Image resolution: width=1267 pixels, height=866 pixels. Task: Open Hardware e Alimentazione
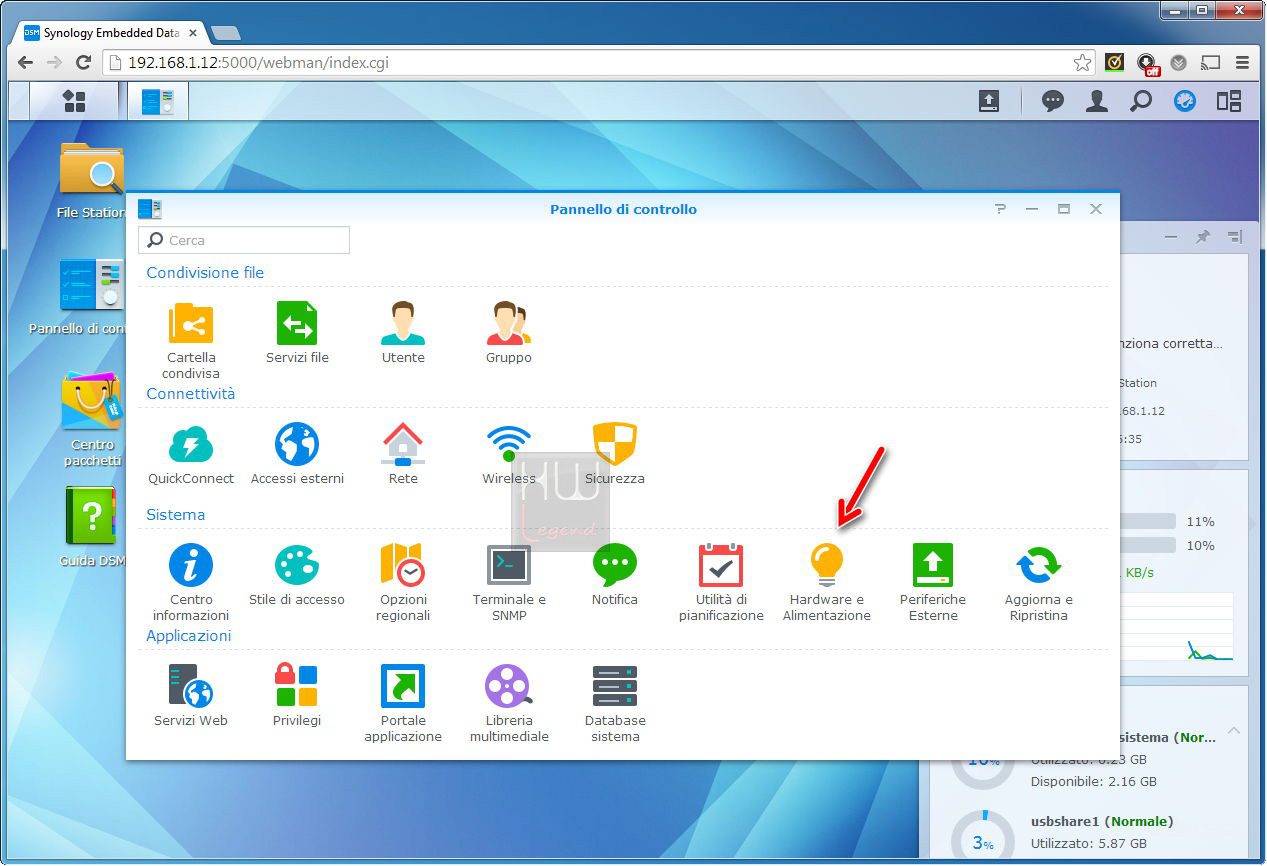(x=827, y=583)
